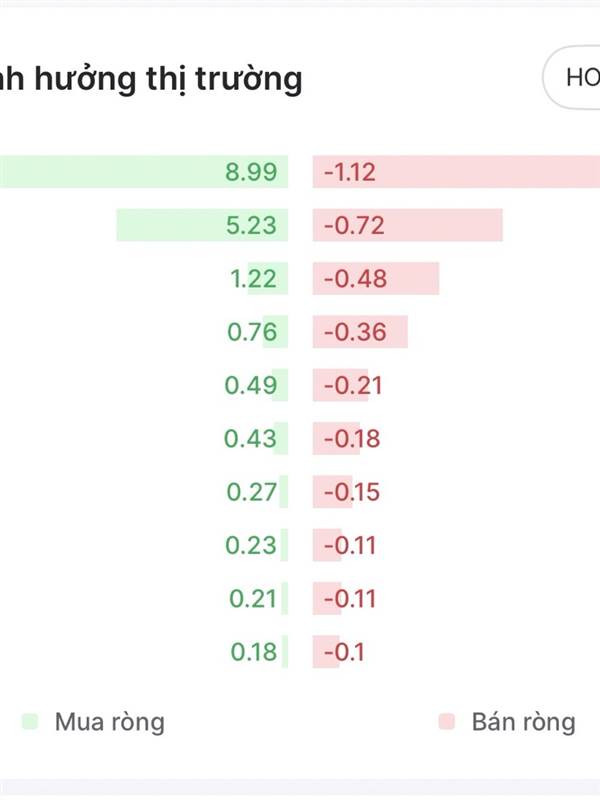This screenshot has height=800, width=600.
Task: Tap the -0.21 net sell value
Action: click(352, 385)
